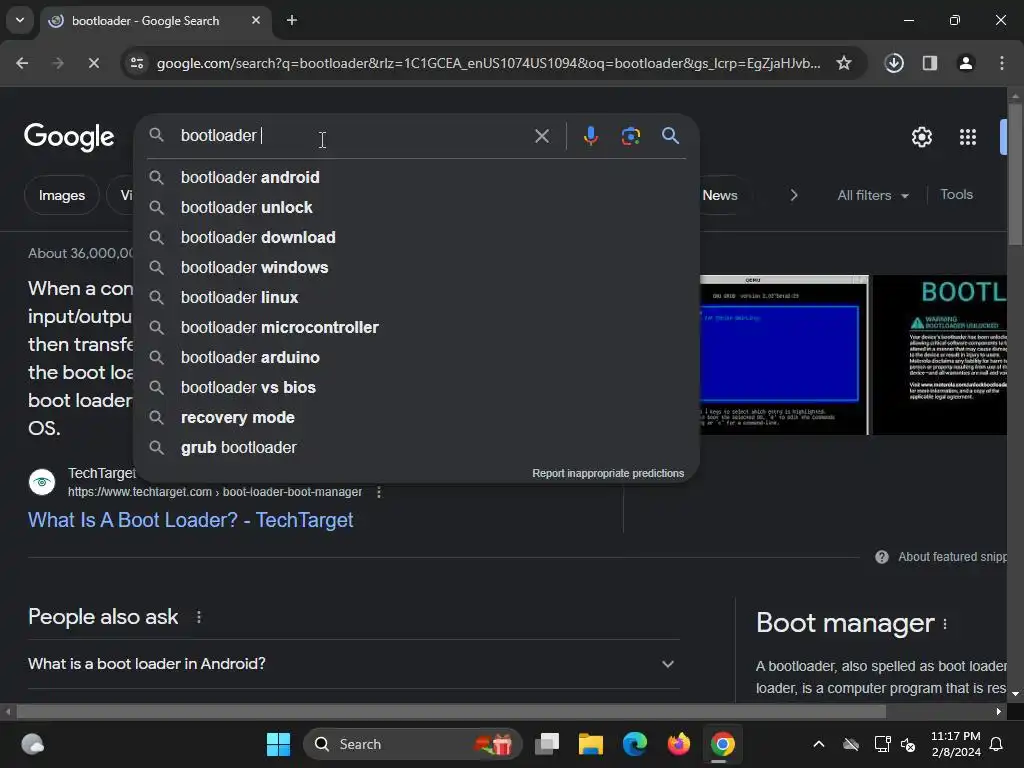
Task: Open tab search dropdown arrow
Action: point(20,20)
